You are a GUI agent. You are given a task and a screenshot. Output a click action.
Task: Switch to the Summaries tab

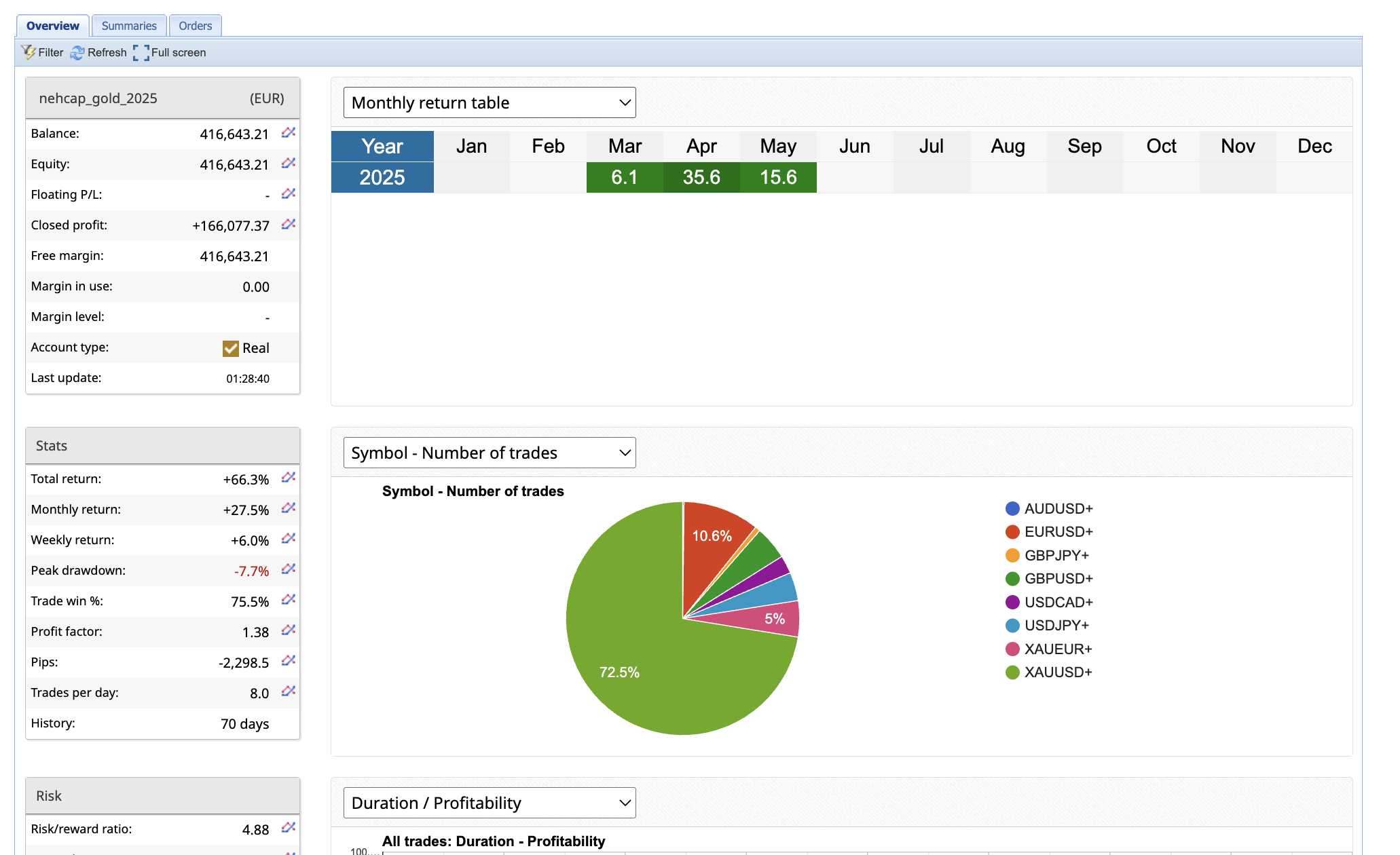[x=129, y=26]
